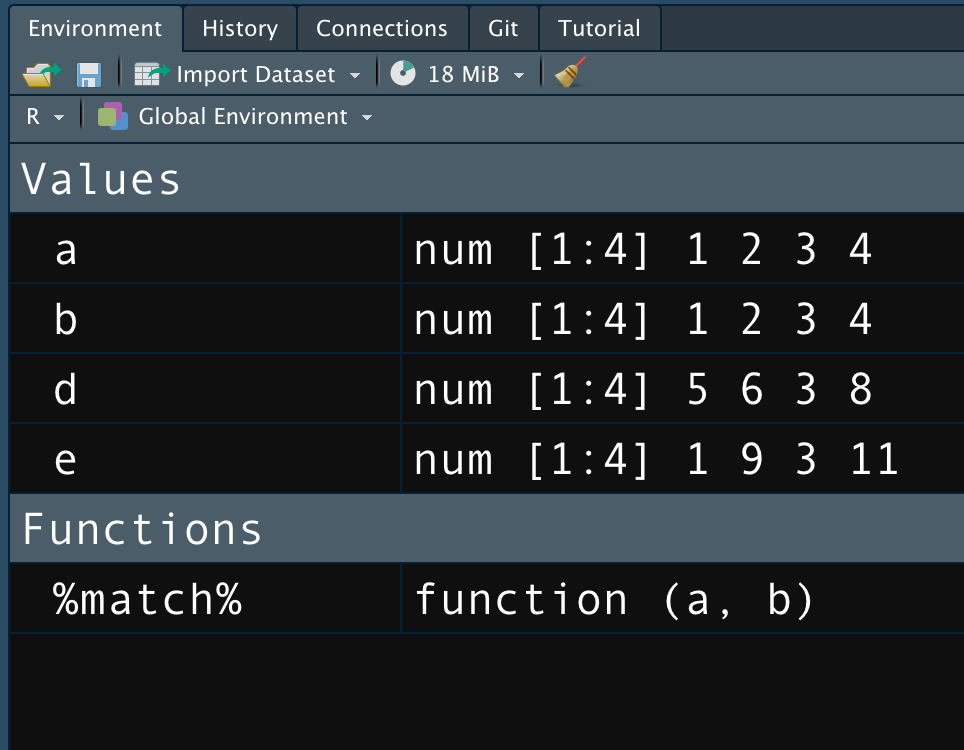Select the Environment tab
The height and width of the screenshot is (750, 964).
pos(95,28)
